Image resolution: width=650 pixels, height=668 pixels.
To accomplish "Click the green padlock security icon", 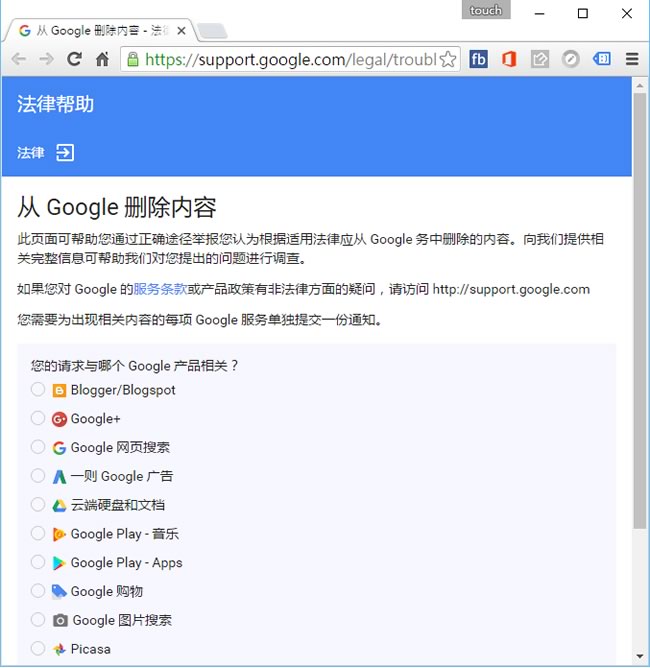I will [x=133, y=59].
